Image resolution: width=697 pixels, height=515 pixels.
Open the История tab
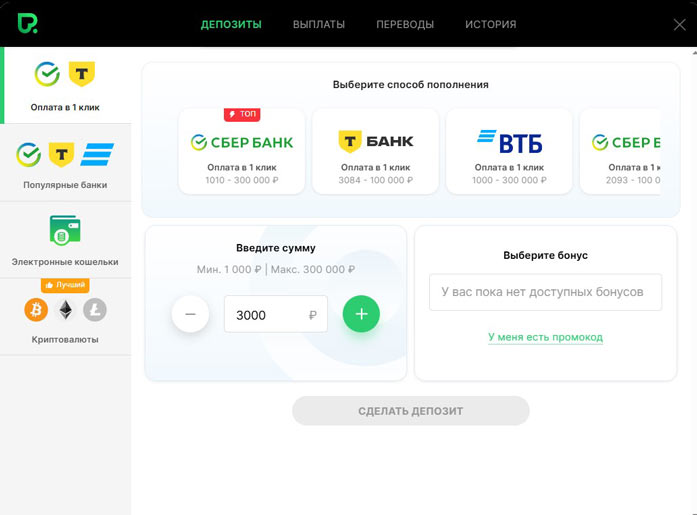click(490, 24)
